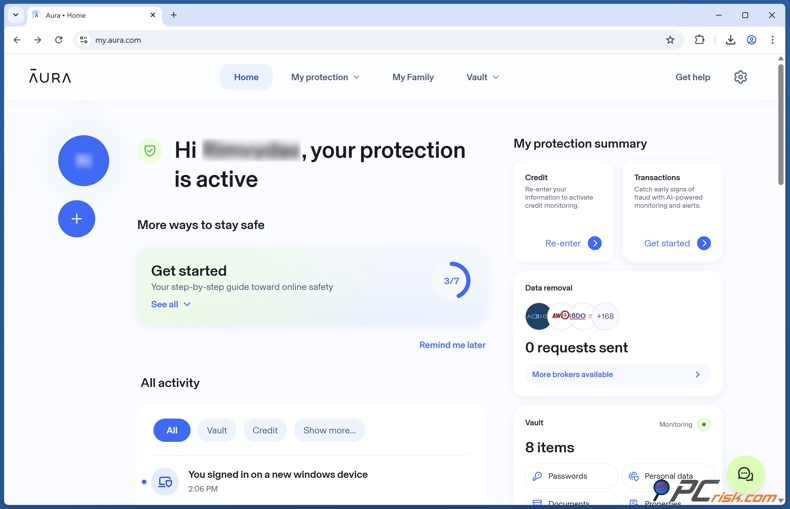Open the settings gear icon
The width and height of the screenshot is (790, 509).
click(x=740, y=77)
